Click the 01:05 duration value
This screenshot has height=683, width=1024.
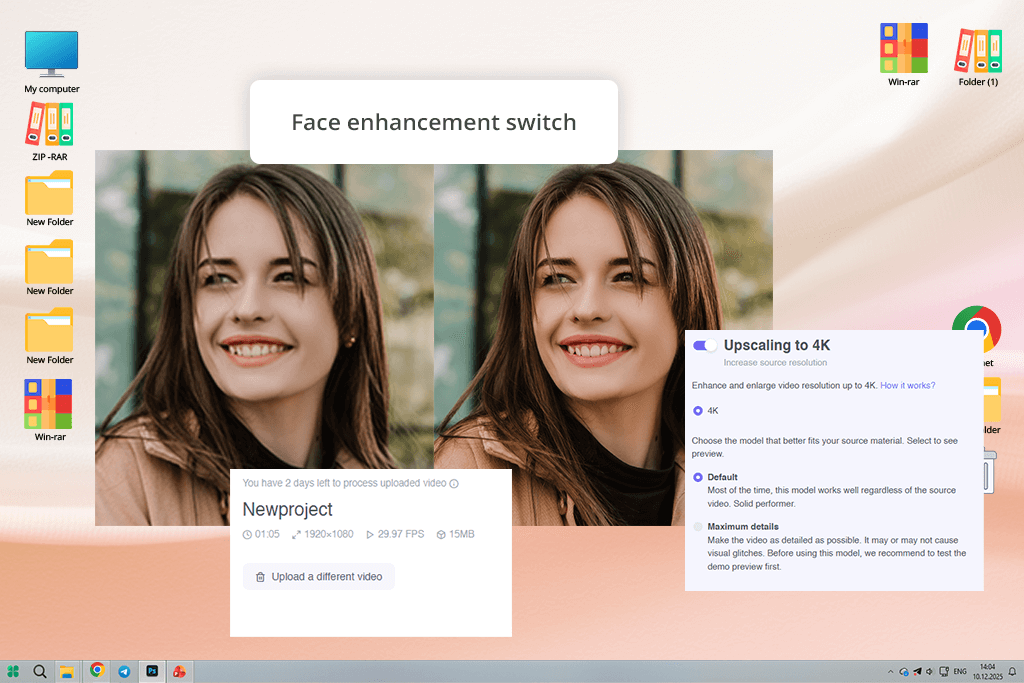click(267, 534)
